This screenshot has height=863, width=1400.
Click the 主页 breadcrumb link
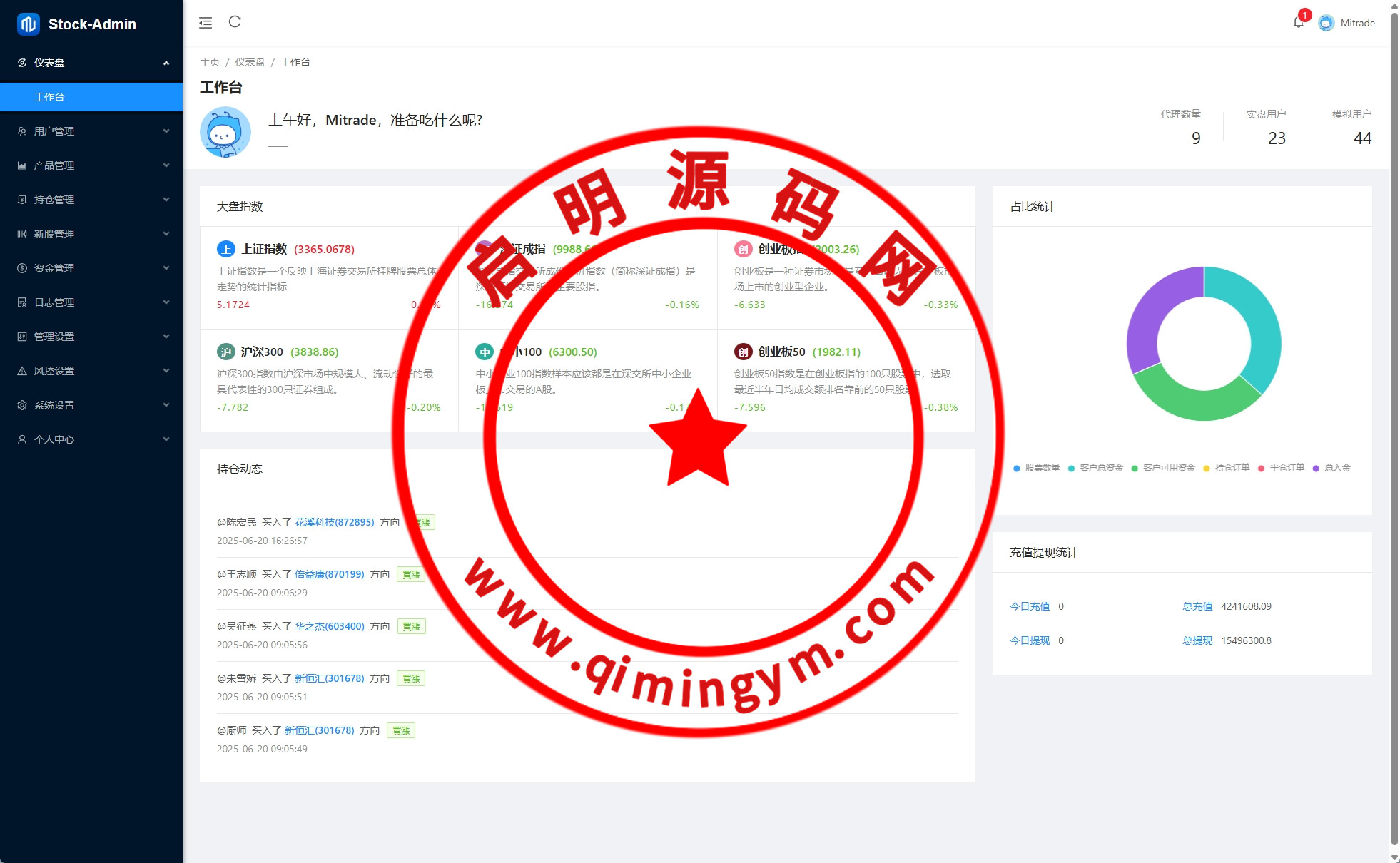pyautogui.click(x=210, y=62)
